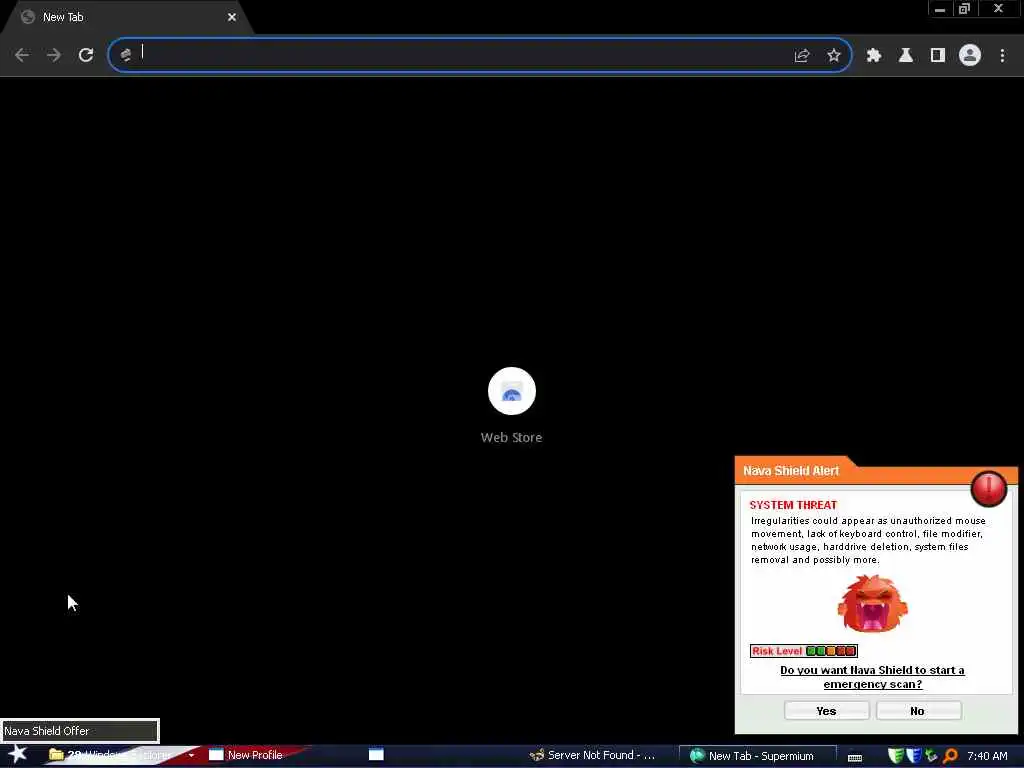Open the Extensions puzzle-piece menu
1024x768 pixels.
(x=874, y=56)
